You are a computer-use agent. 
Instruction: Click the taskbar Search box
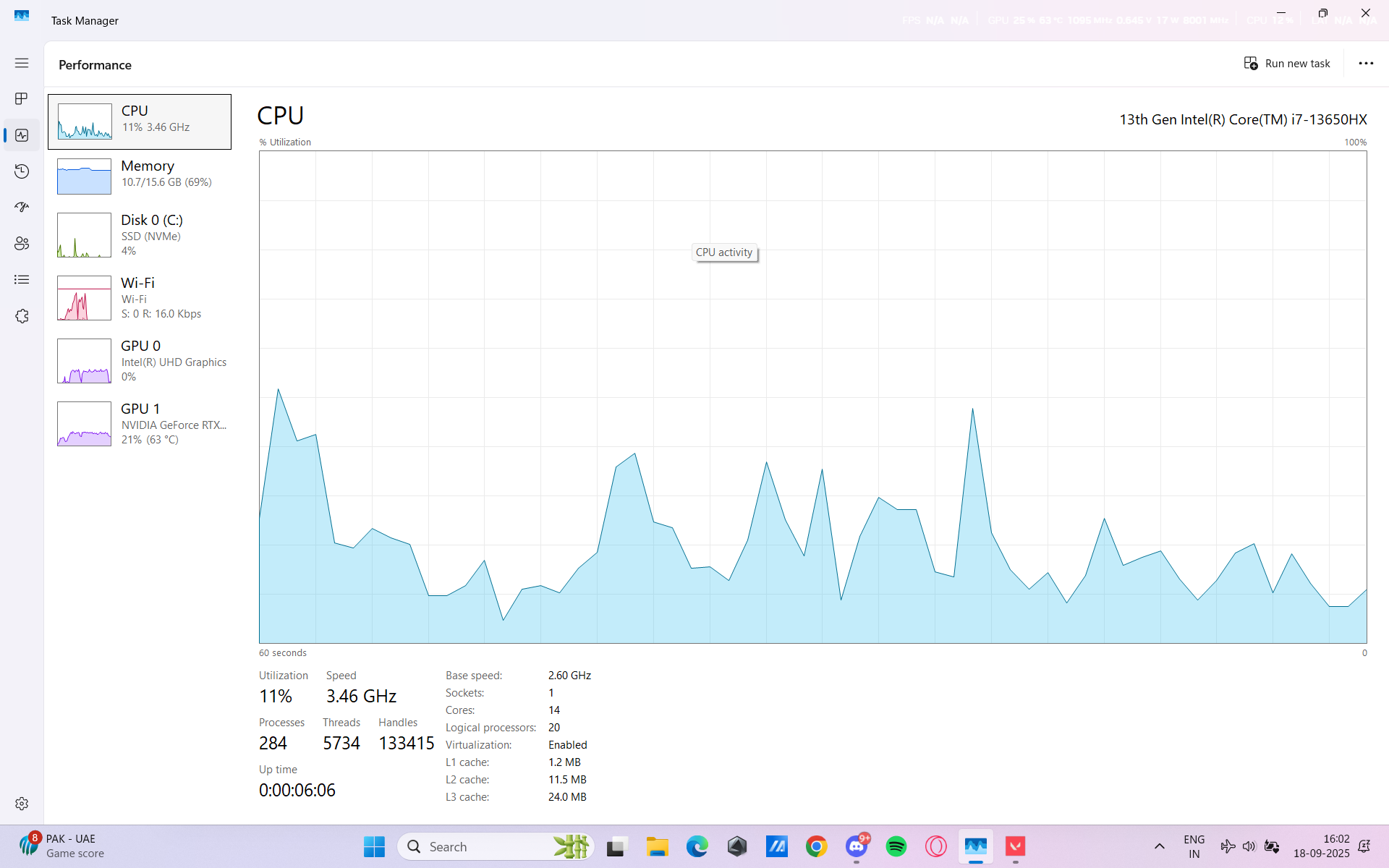pyautogui.click(x=477, y=846)
